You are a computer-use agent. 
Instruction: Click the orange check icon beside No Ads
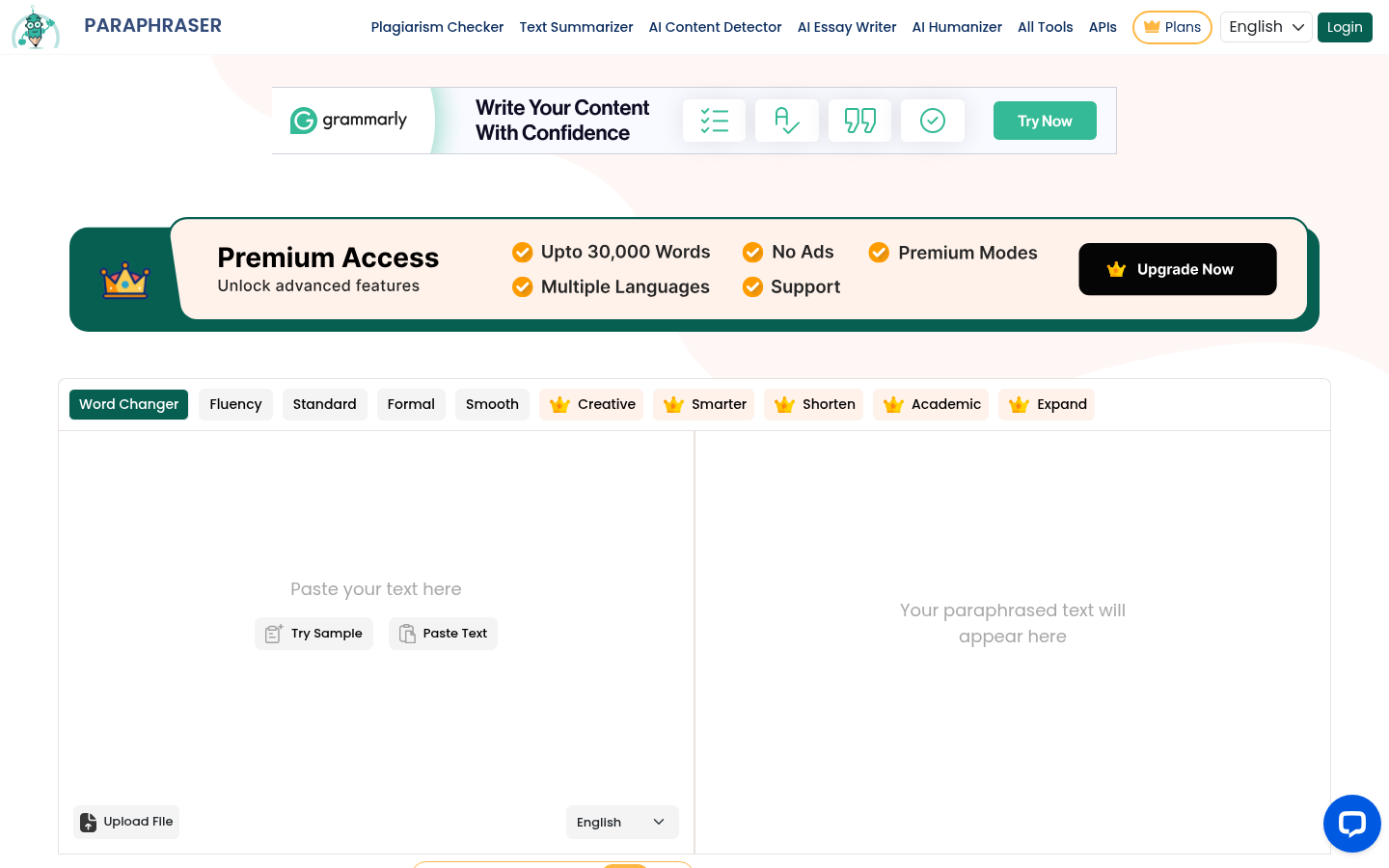point(752,253)
